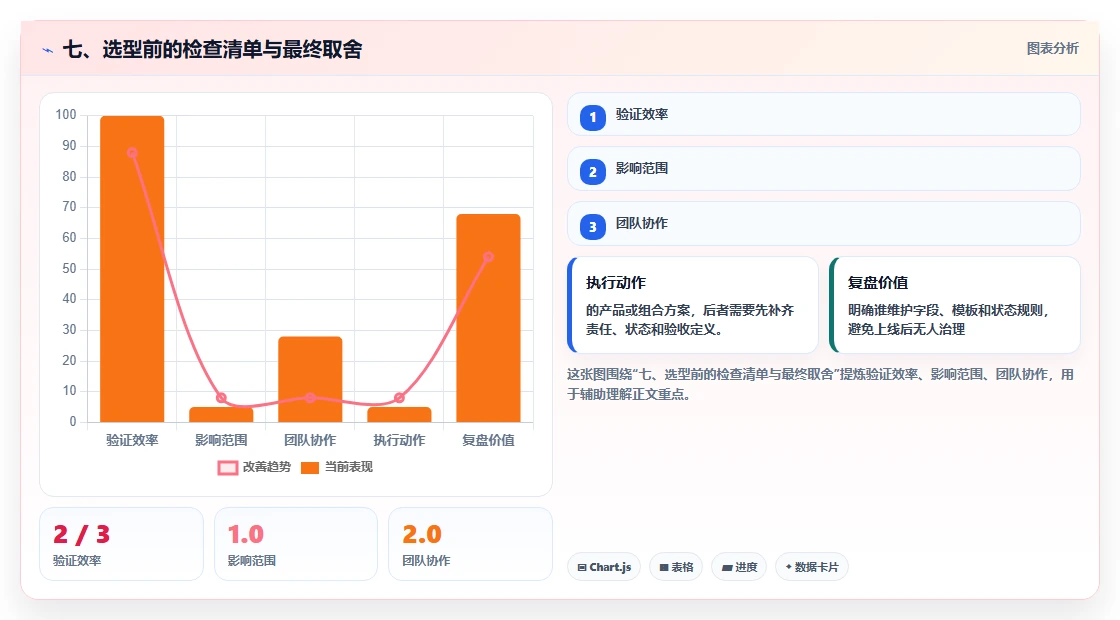Click the x-axis label 执行动作
The width and height of the screenshot is (1120, 620).
tap(399, 440)
